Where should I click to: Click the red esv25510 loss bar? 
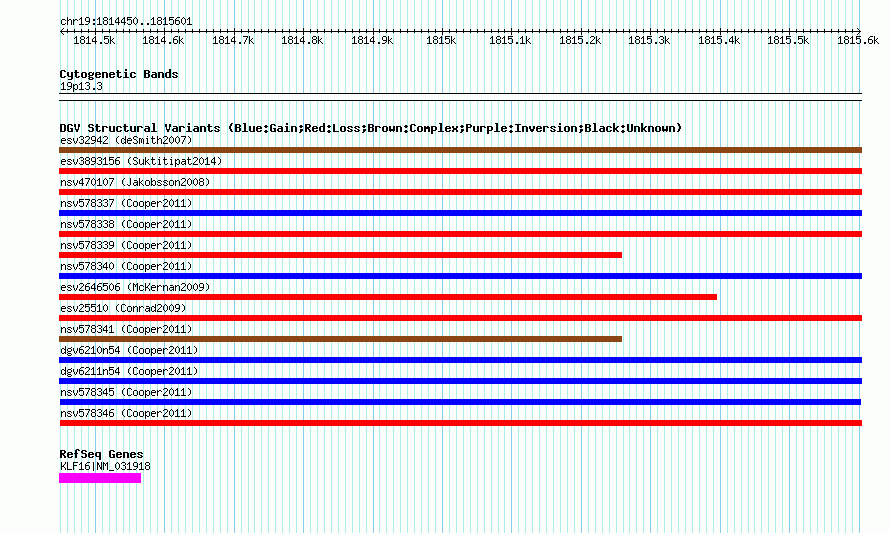460,318
